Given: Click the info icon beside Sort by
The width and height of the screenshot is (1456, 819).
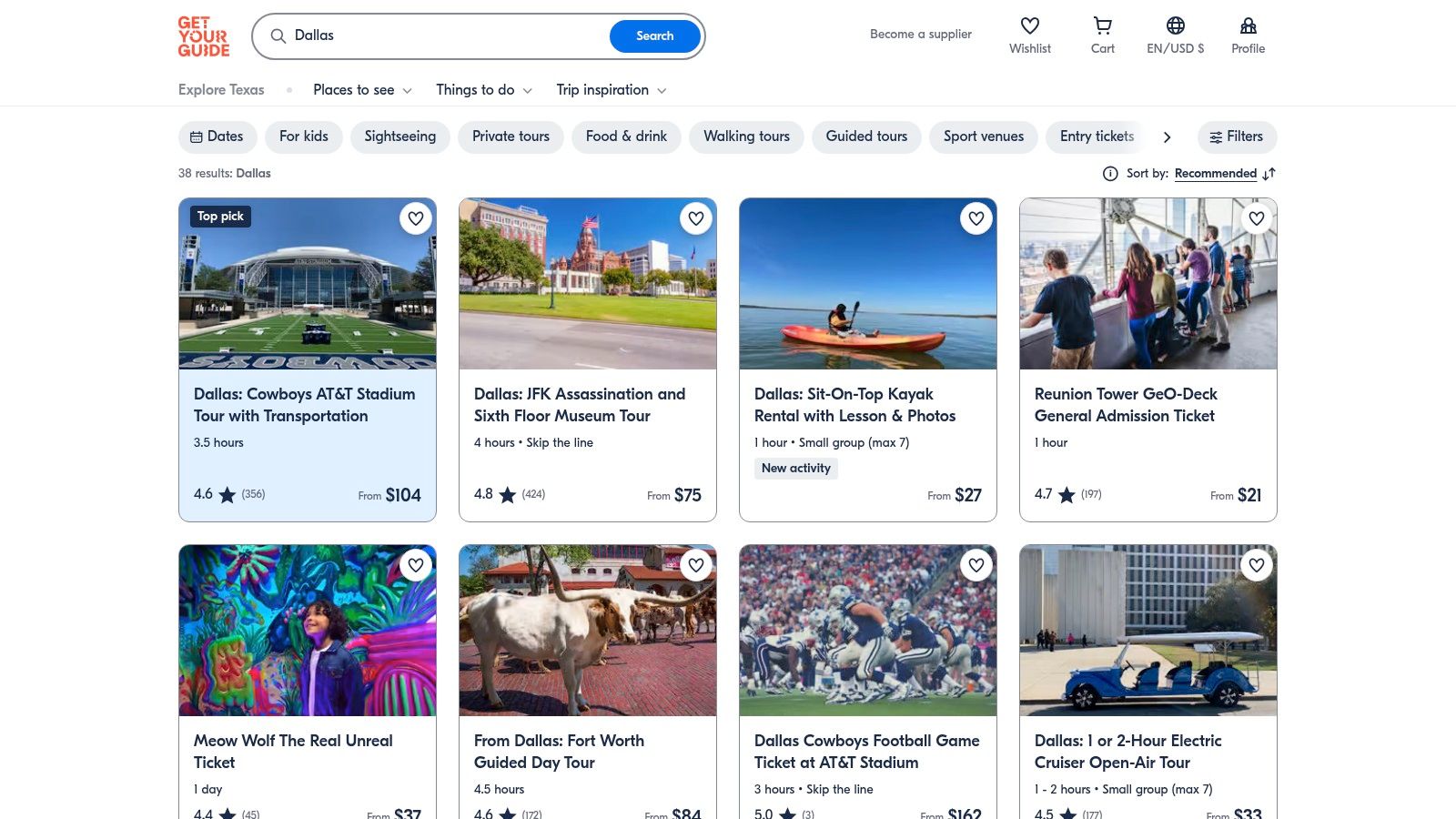Looking at the screenshot, I should pos(1110,173).
